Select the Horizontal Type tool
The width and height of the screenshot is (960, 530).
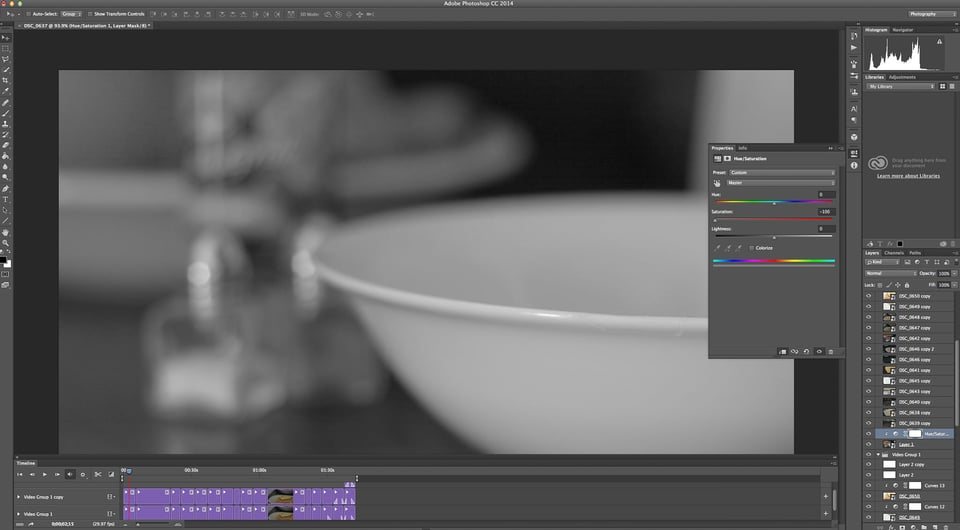[6, 200]
